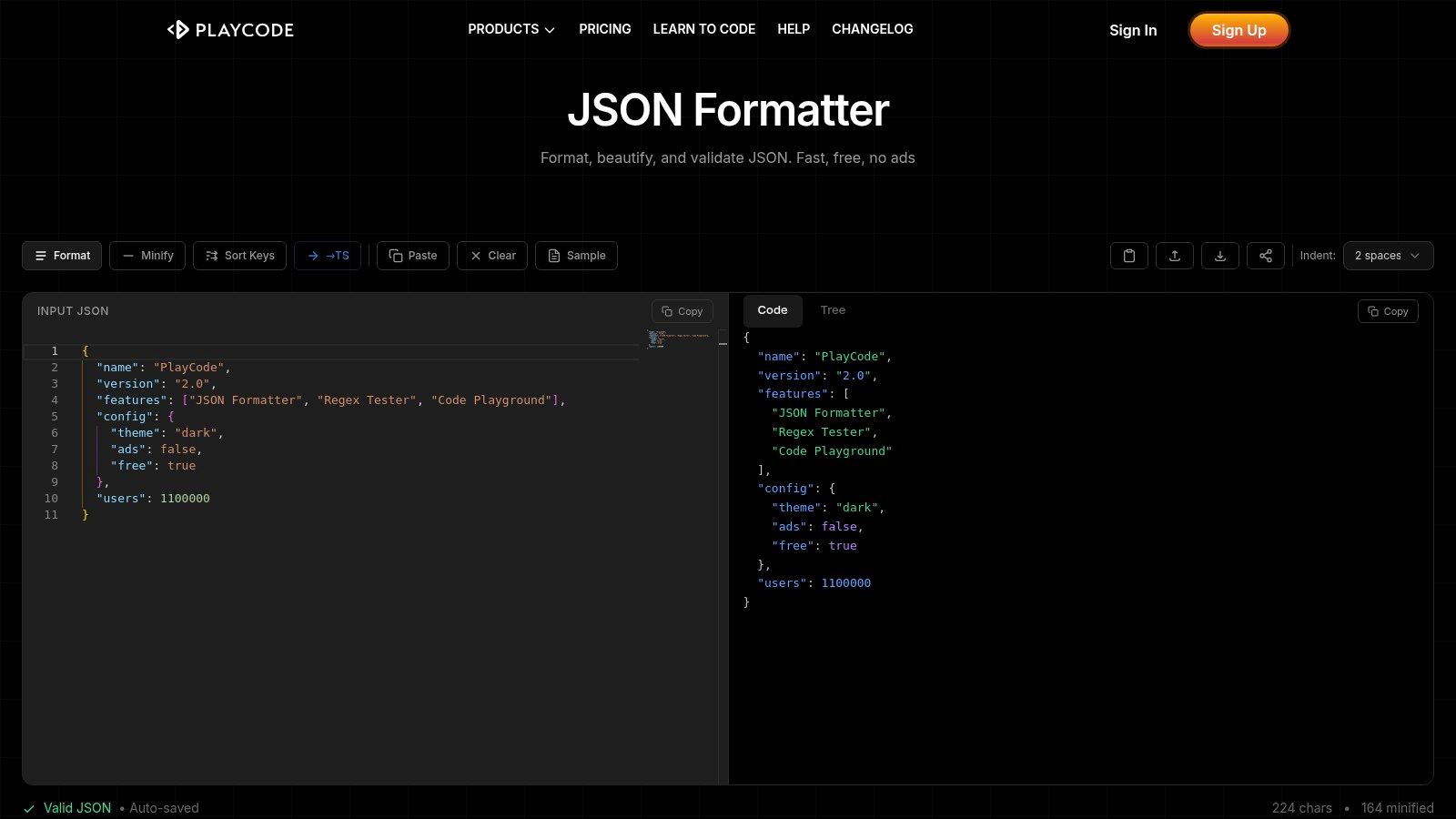Download the formatted JSON file
The height and width of the screenshot is (819, 1456).
pos(1219,256)
